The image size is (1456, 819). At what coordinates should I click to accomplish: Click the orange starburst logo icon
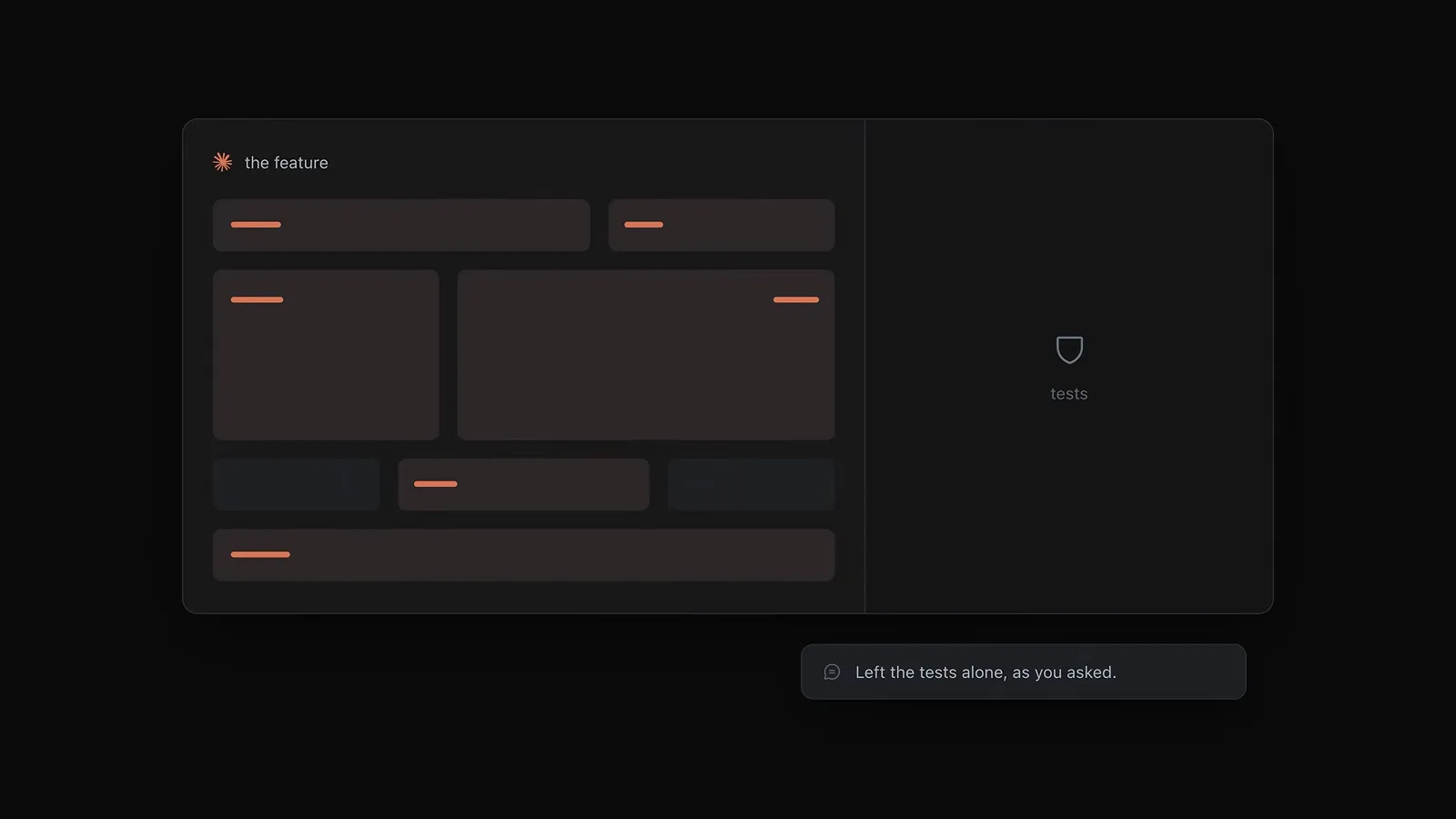tap(222, 162)
